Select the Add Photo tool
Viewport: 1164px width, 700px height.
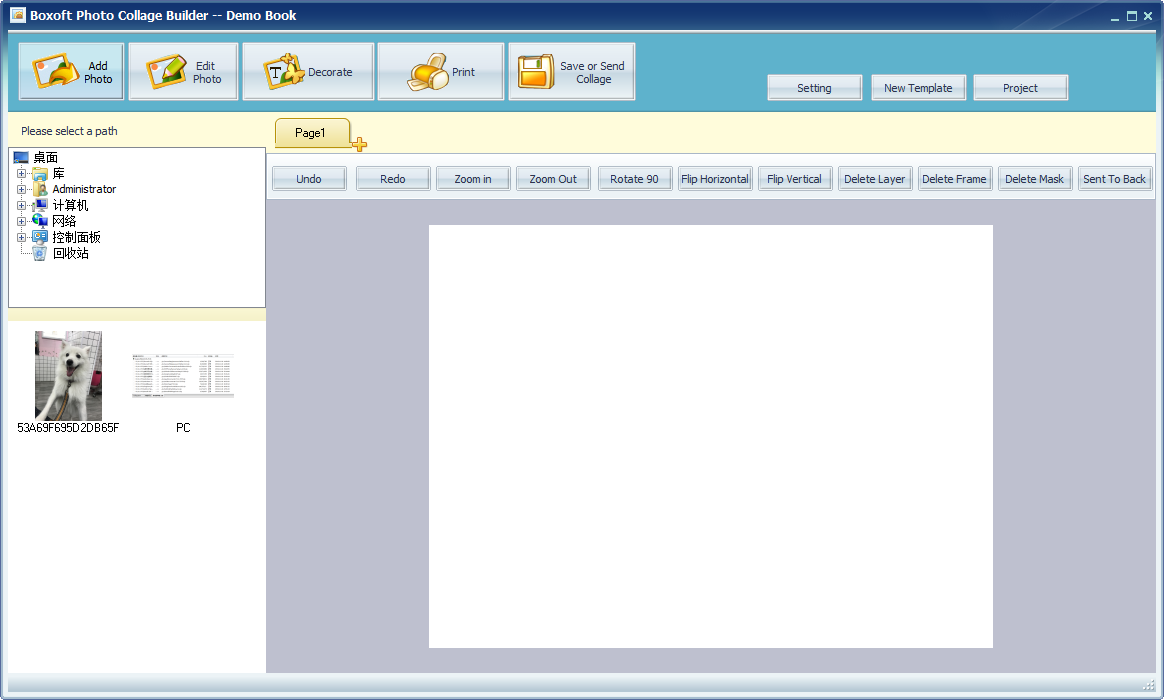click(x=70, y=70)
